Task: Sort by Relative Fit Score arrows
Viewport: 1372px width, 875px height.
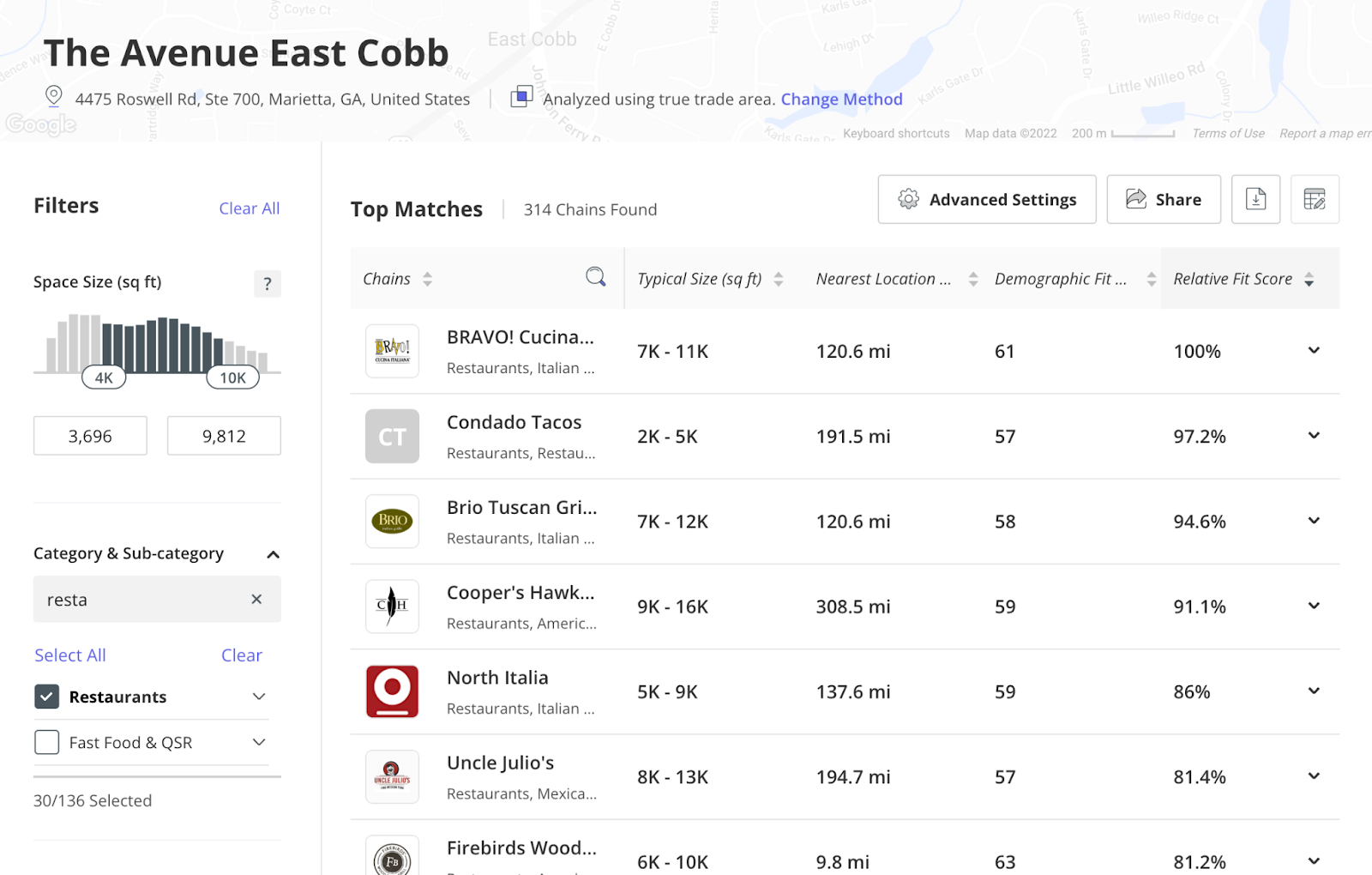Action: [x=1309, y=278]
